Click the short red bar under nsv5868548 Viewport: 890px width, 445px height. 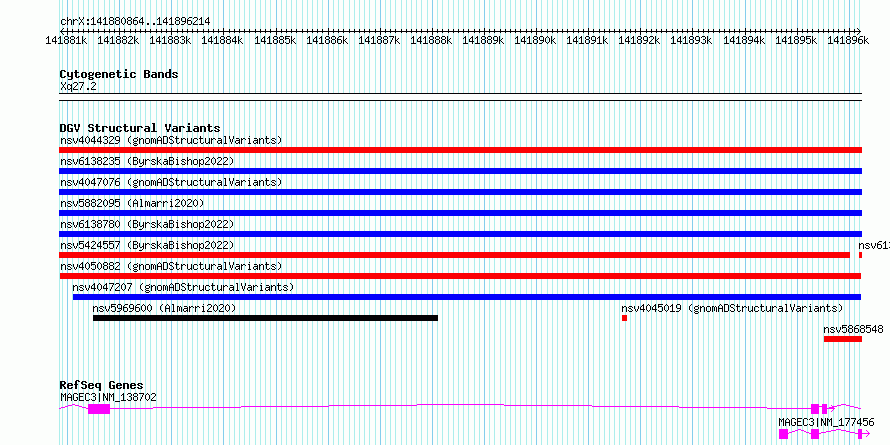point(843,339)
